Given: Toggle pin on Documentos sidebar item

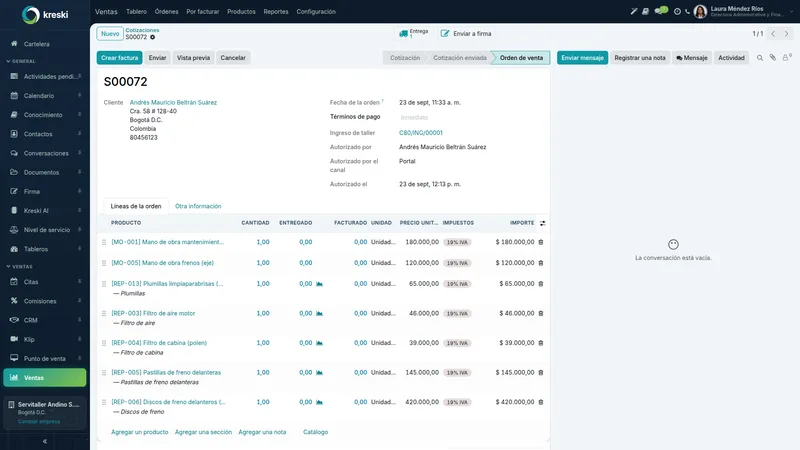Looking at the screenshot, I should tap(80, 172).
